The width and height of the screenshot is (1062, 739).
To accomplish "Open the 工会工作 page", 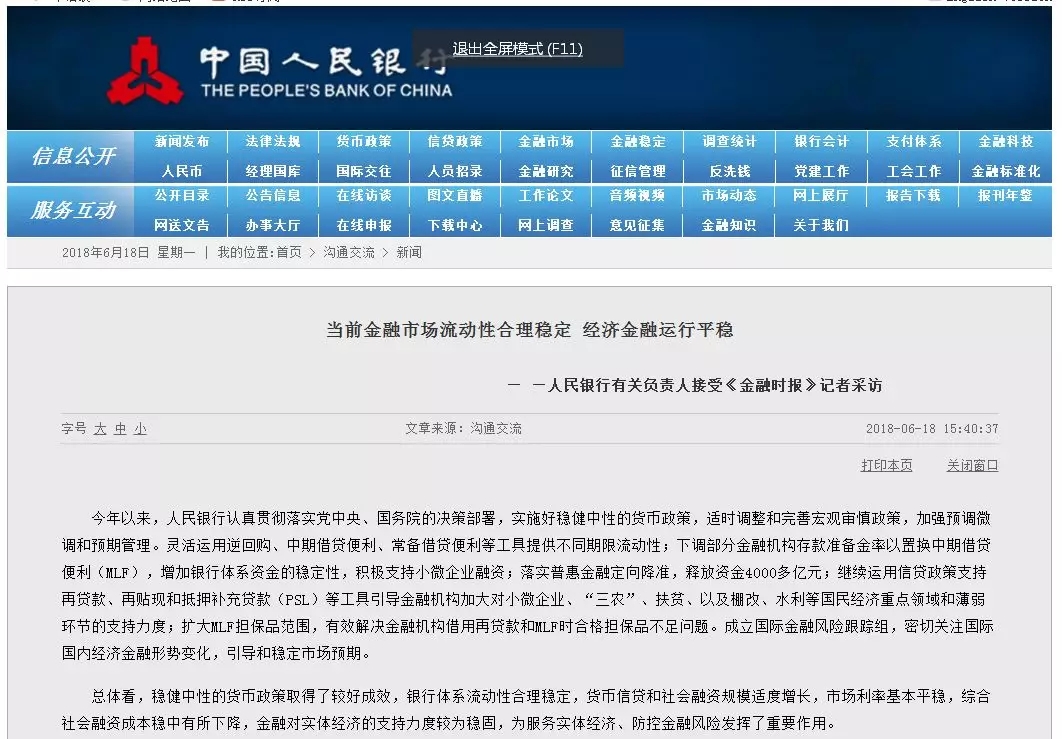I will pos(914,171).
